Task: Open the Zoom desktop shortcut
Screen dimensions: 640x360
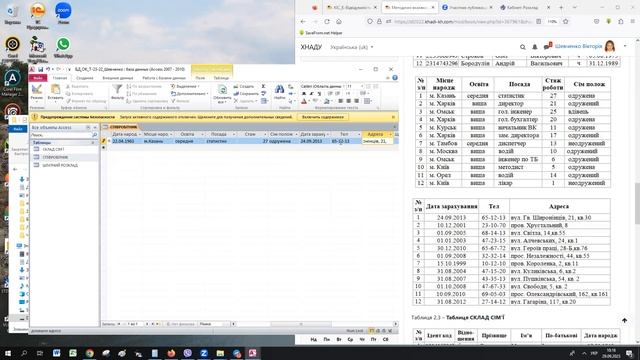Action: [63, 13]
